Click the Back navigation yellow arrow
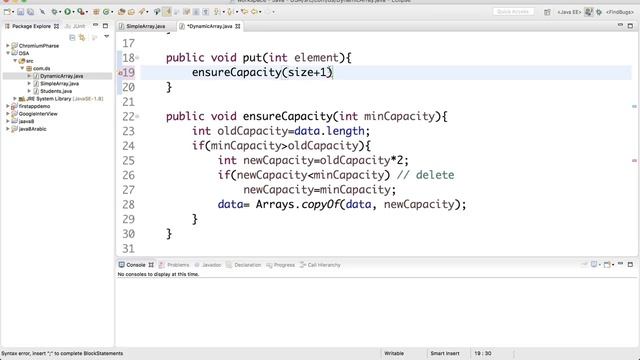The width and height of the screenshot is (640, 360). pyautogui.click(x=254, y=12)
